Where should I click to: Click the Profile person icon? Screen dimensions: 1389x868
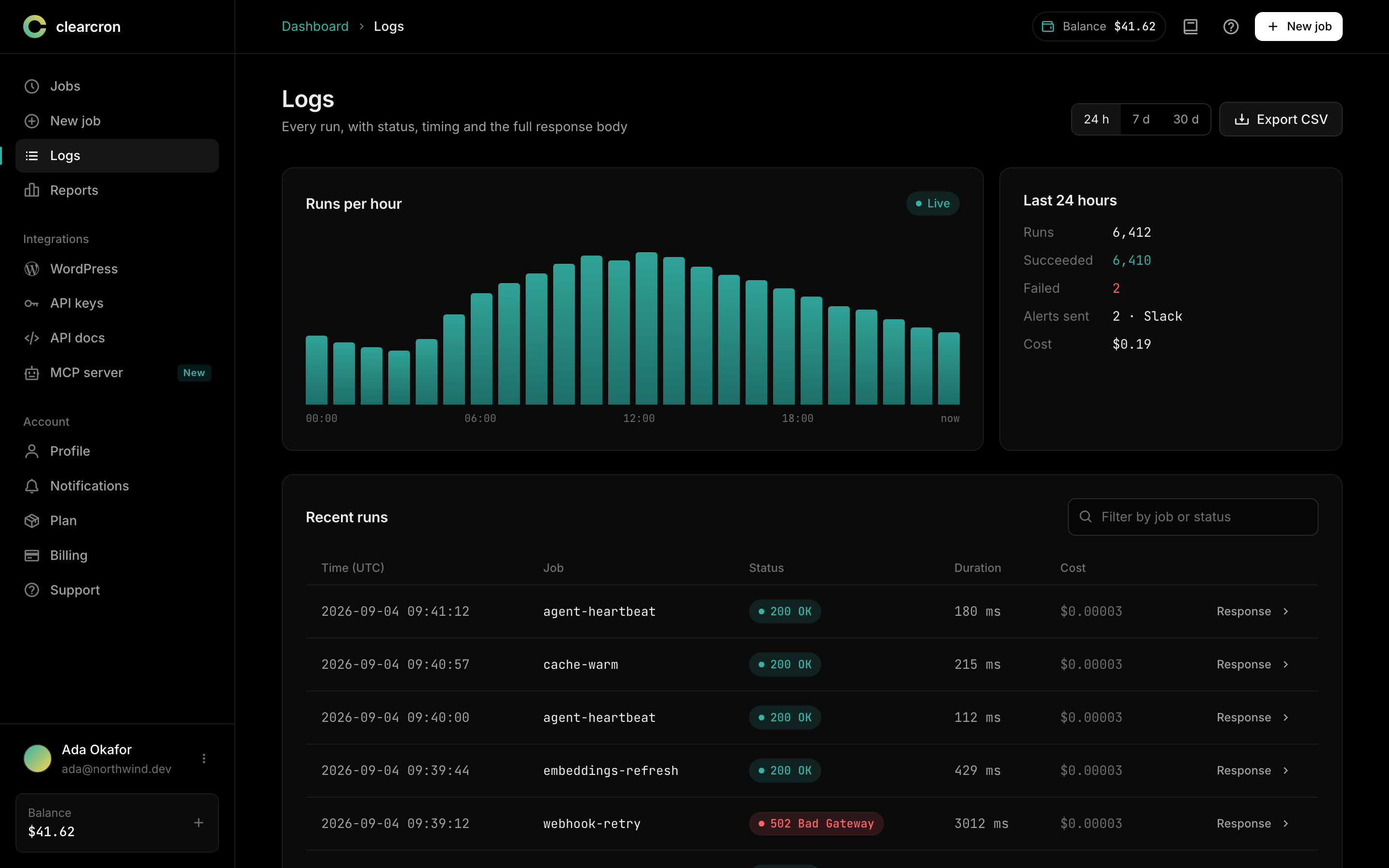[31, 451]
